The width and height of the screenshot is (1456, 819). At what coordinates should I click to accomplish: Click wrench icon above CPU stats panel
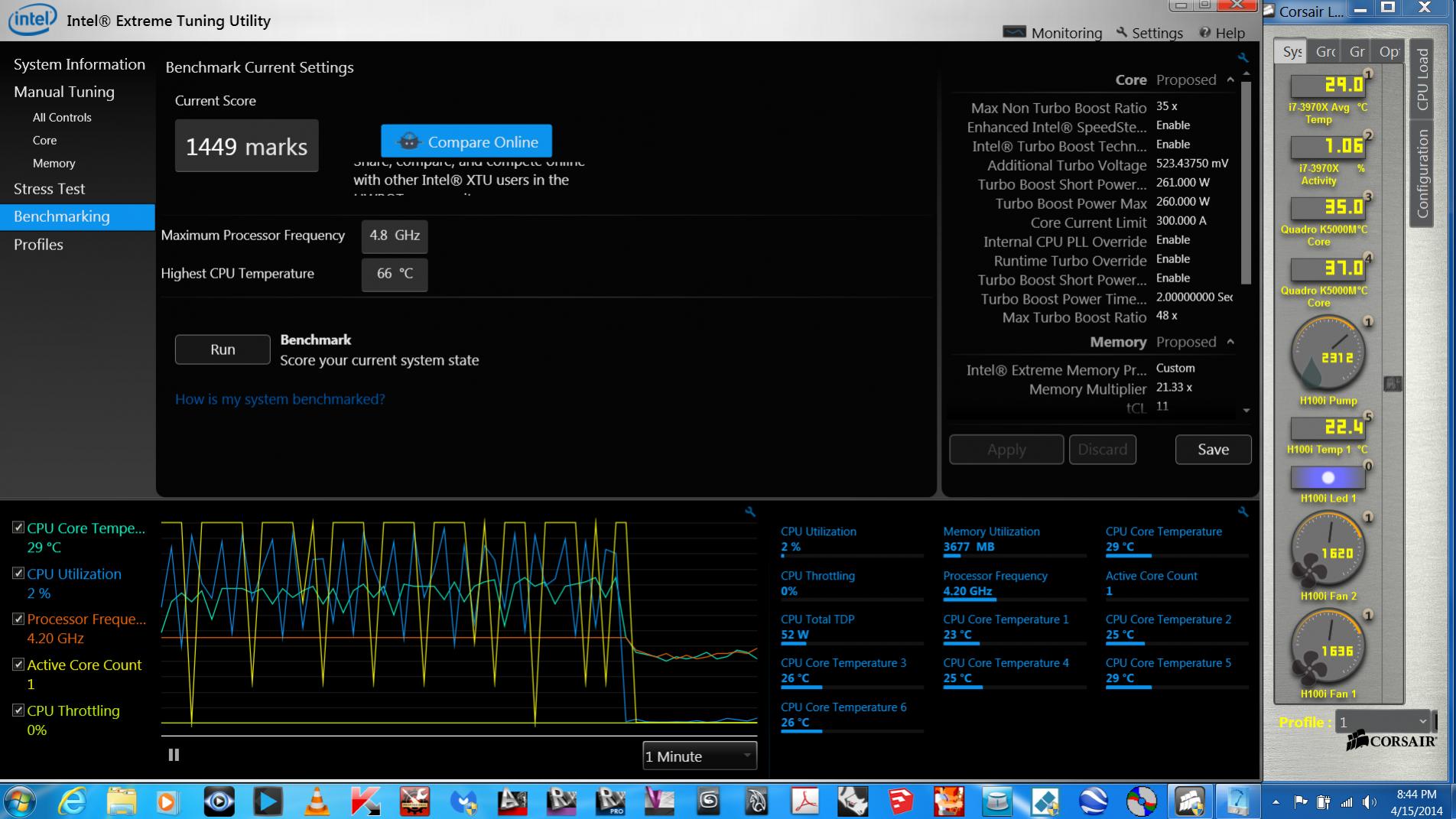coord(1243,512)
